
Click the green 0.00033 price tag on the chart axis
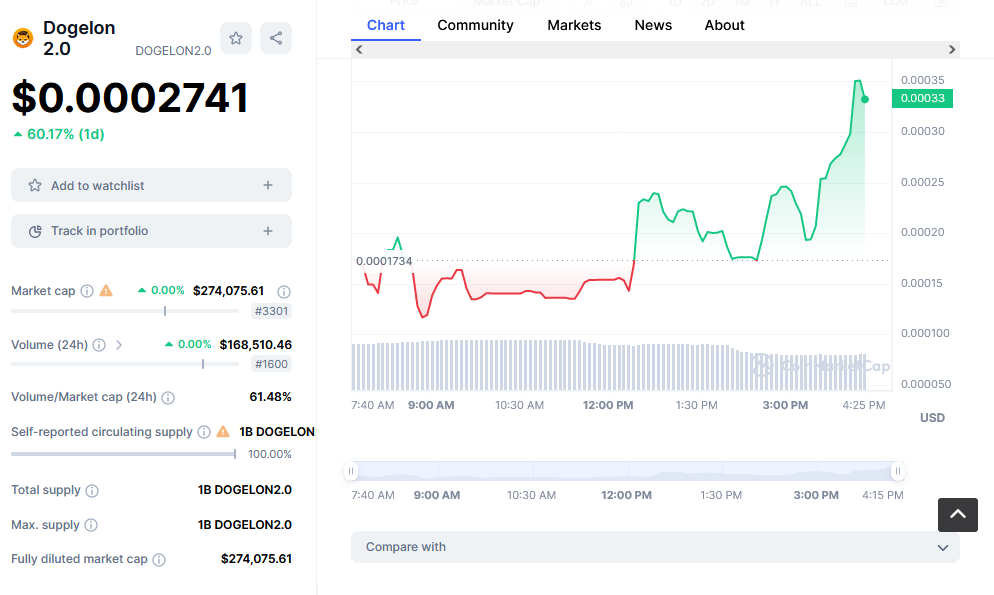click(x=922, y=98)
